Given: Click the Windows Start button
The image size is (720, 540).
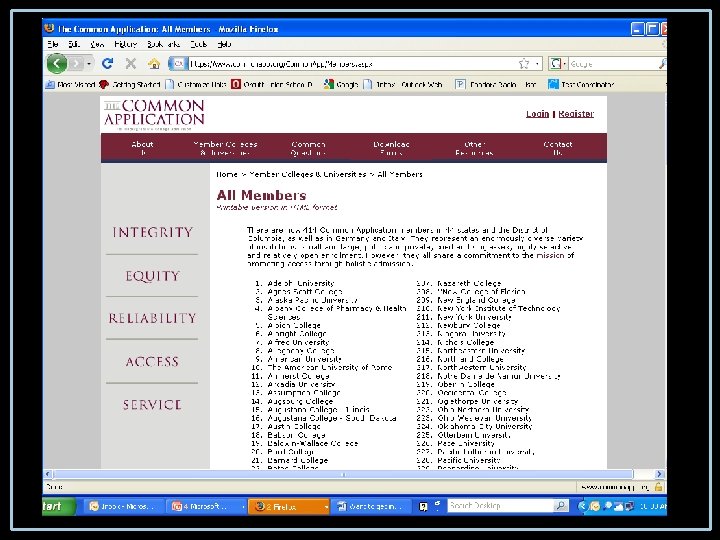Looking at the screenshot, I should 57,506.
